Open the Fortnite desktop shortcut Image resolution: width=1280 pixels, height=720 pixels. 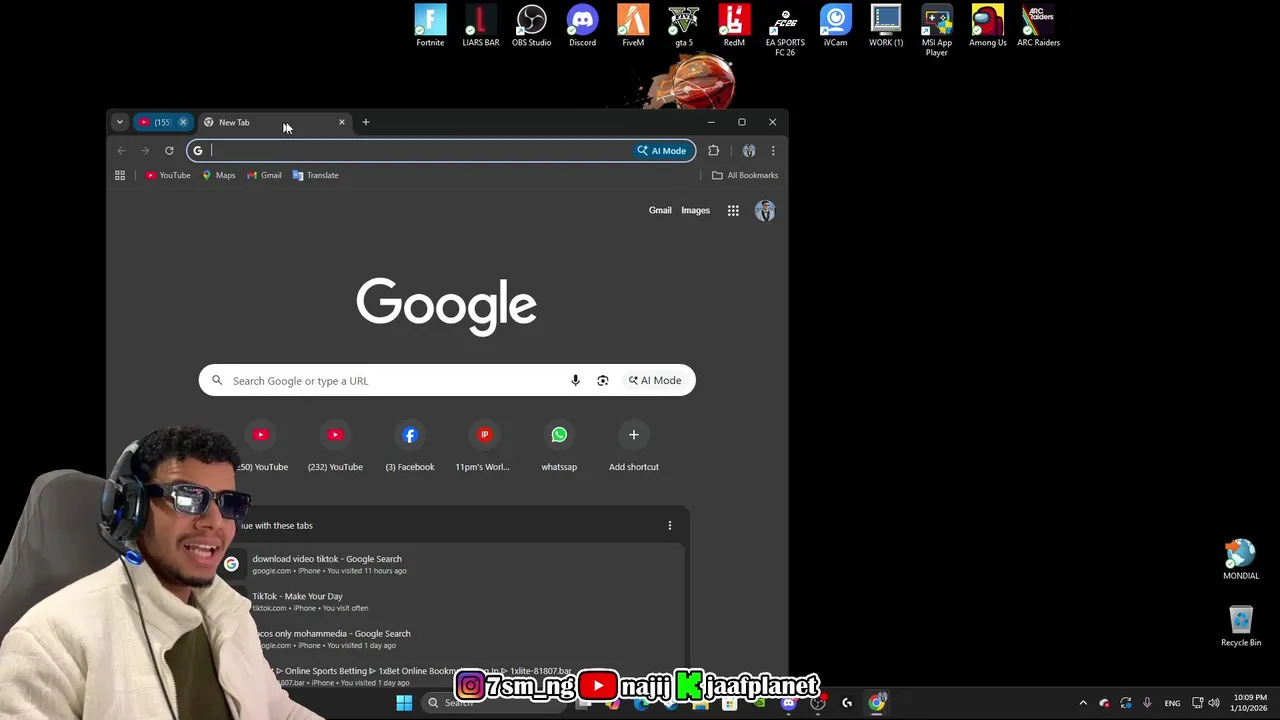(x=430, y=26)
